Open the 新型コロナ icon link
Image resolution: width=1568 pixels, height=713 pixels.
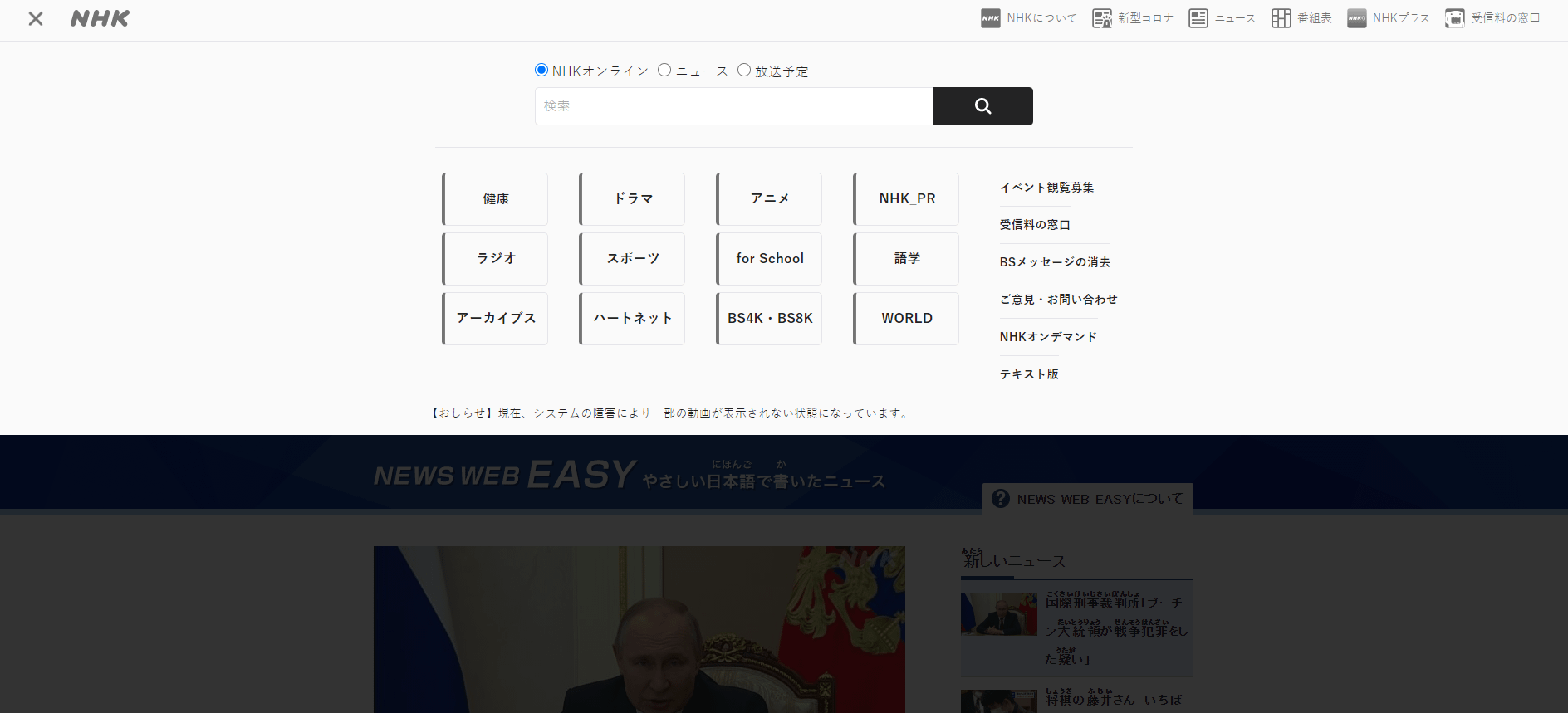click(x=1102, y=18)
